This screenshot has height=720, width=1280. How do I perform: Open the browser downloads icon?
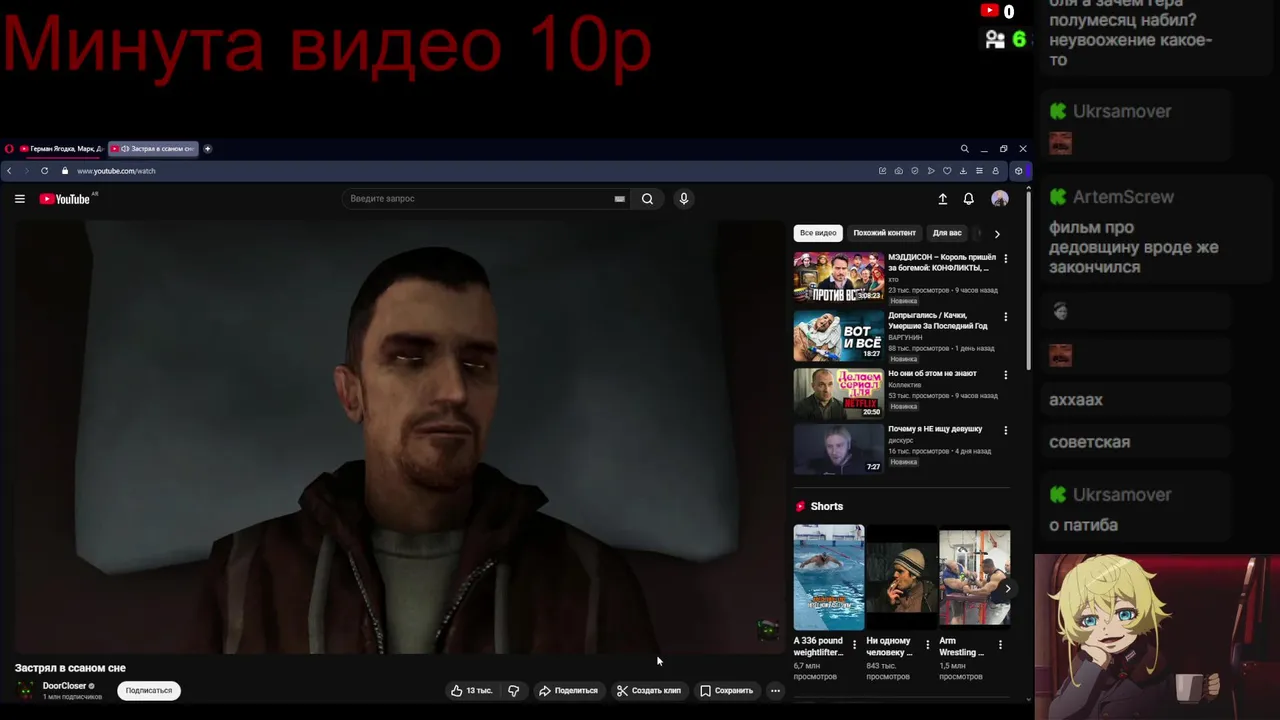[x=963, y=171]
